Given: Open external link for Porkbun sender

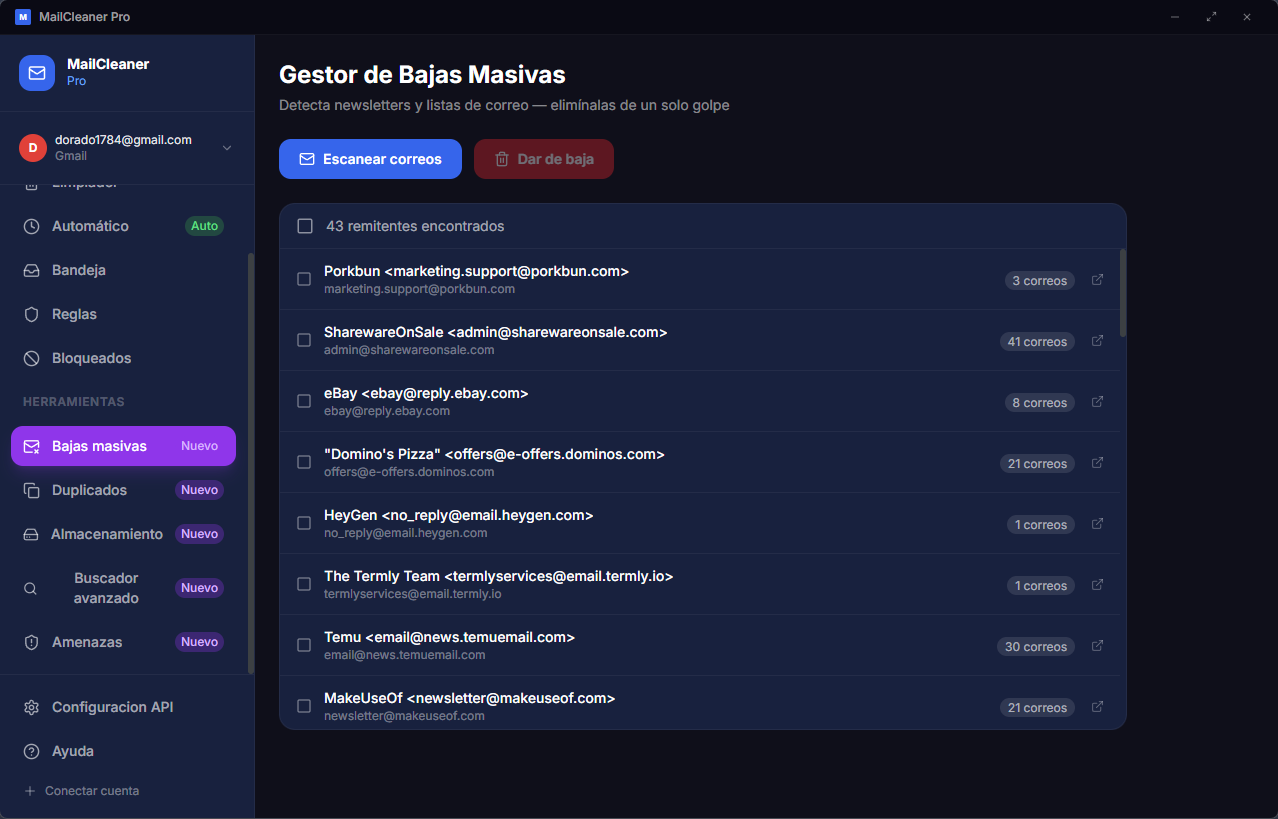Looking at the screenshot, I should click(x=1097, y=280).
